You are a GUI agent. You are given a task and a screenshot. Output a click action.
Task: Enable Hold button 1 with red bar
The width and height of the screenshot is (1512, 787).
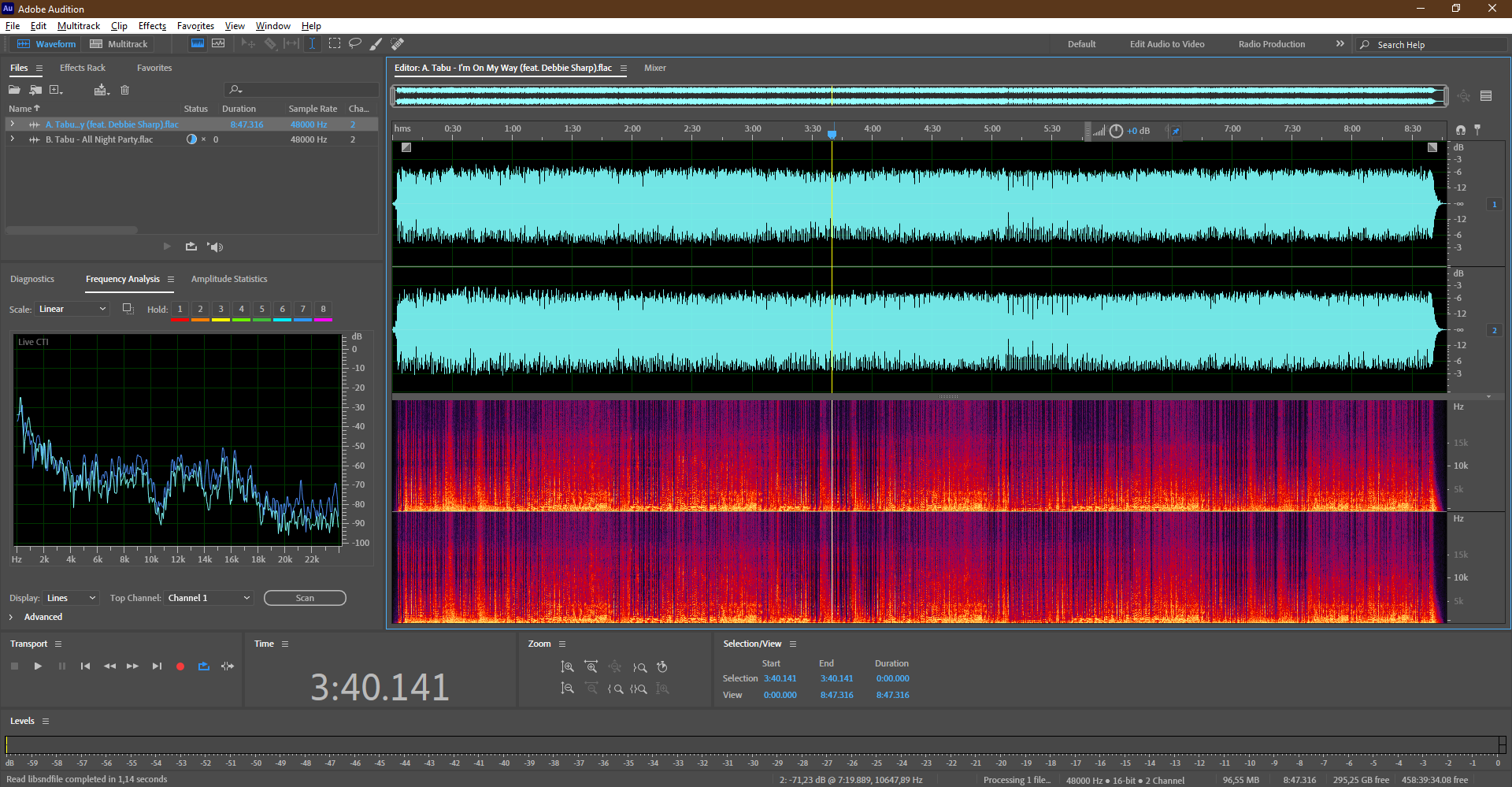click(x=180, y=310)
